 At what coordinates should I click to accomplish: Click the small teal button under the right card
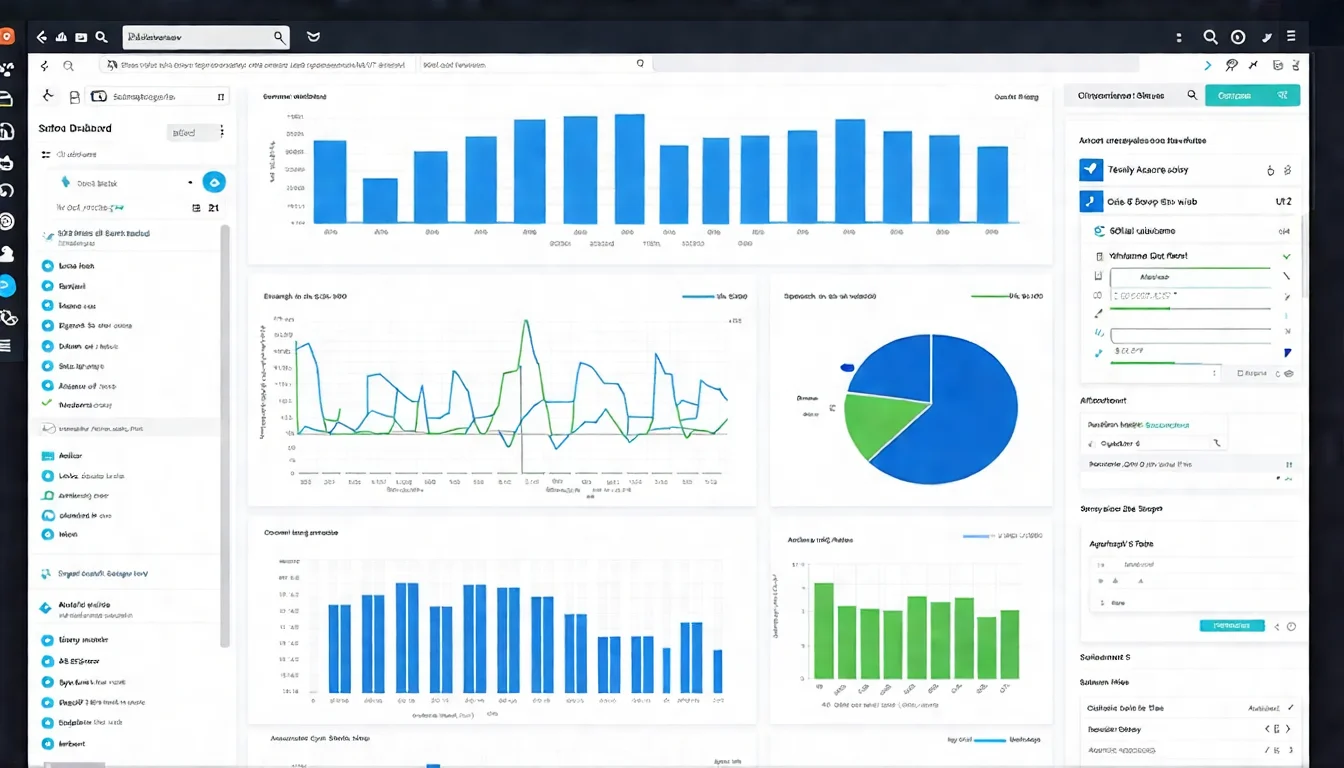[x=1231, y=626]
